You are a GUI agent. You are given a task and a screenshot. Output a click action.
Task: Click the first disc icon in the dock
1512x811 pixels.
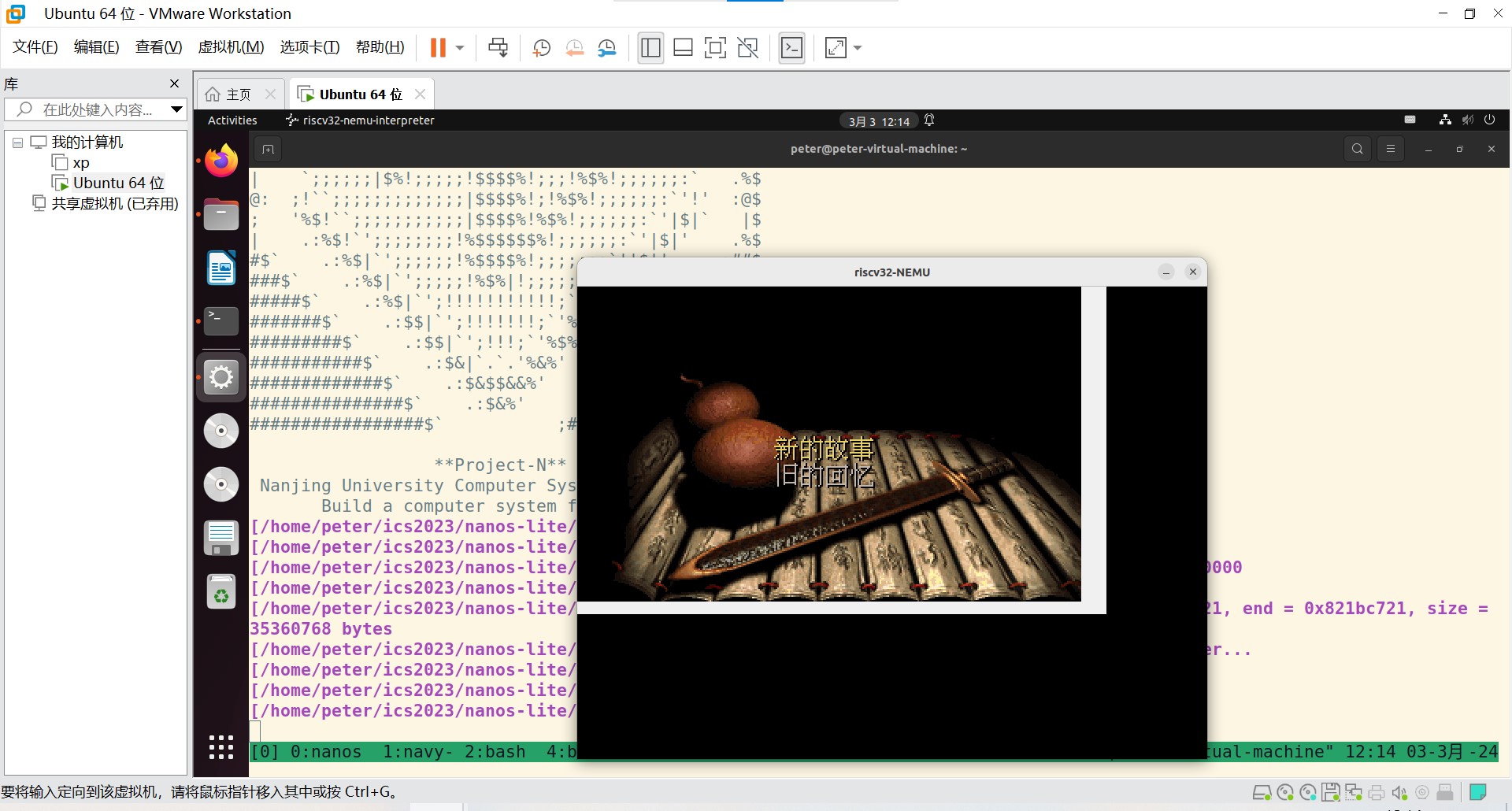coord(221,431)
